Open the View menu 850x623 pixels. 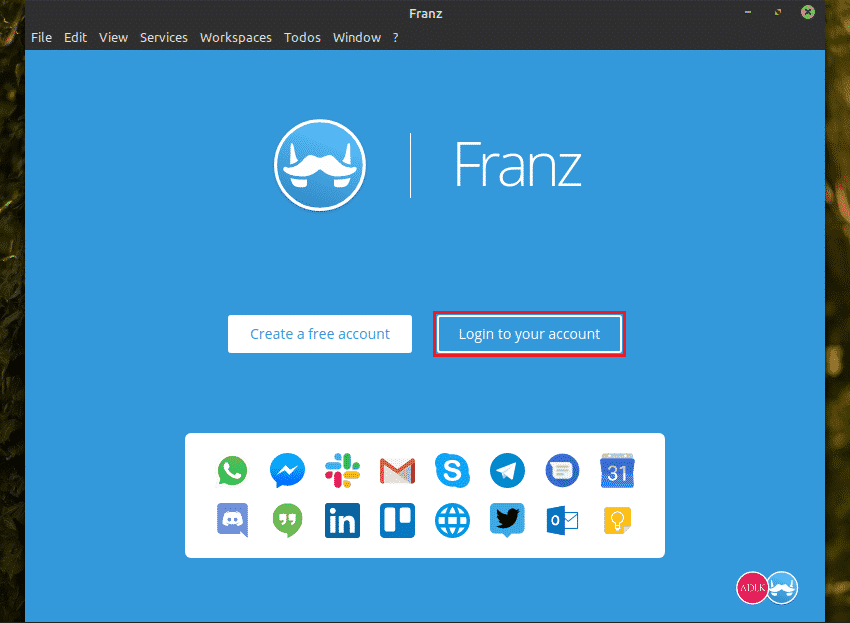pos(113,37)
